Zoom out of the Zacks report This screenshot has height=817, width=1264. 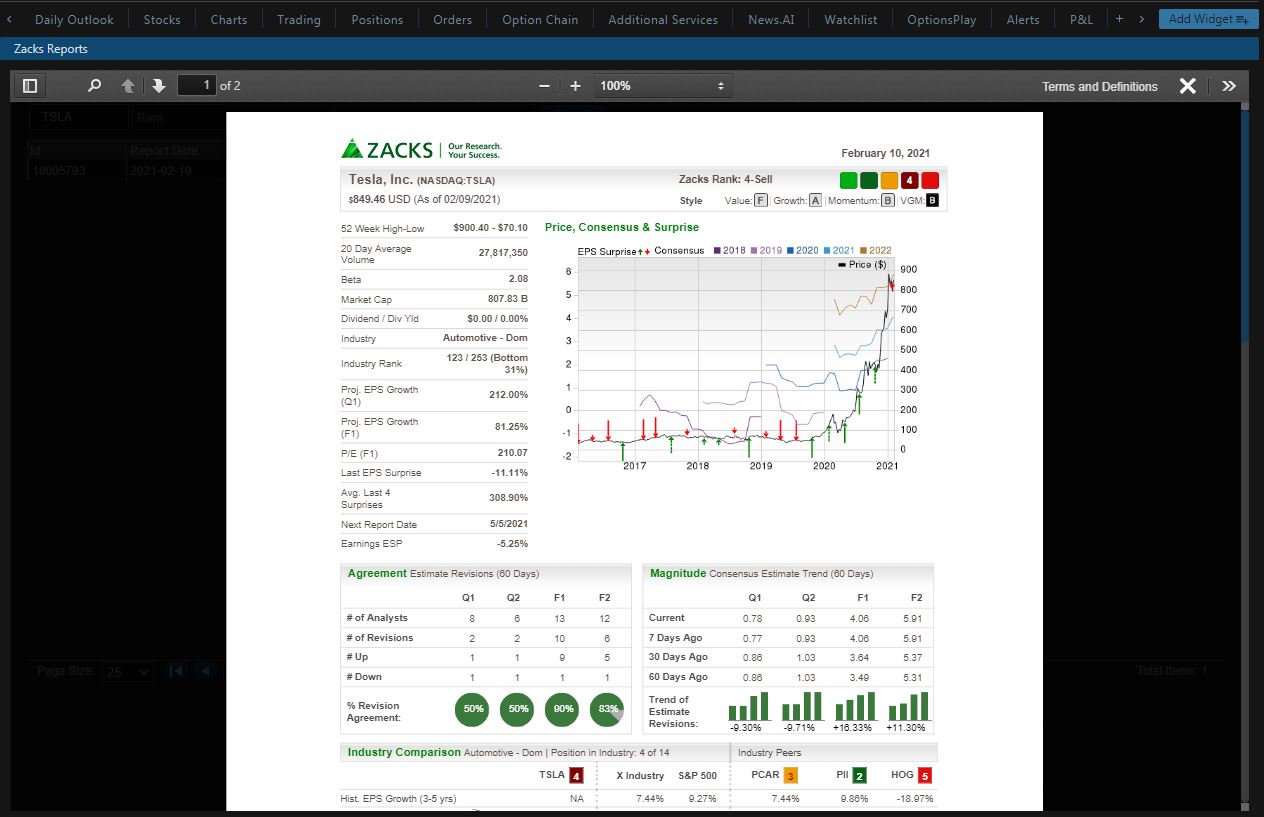coord(545,85)
